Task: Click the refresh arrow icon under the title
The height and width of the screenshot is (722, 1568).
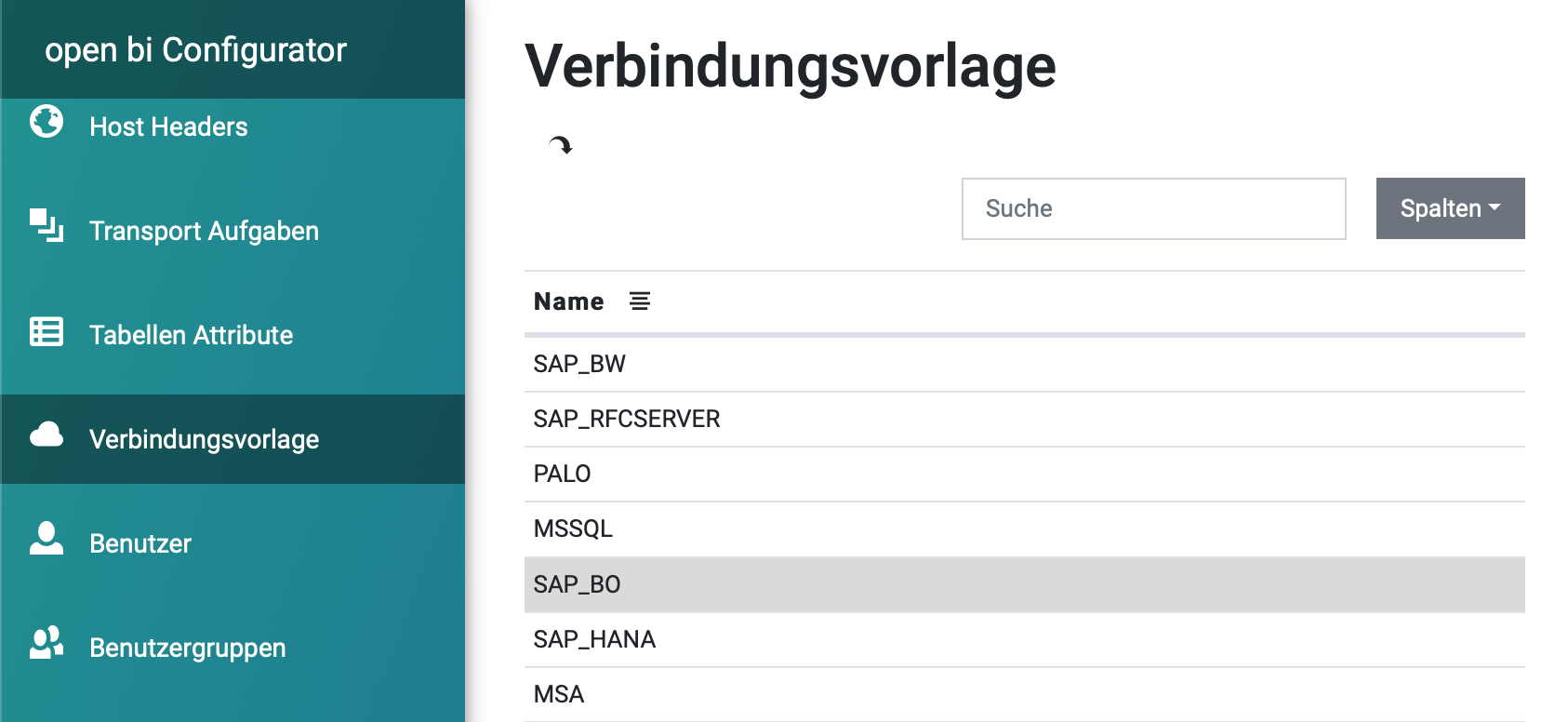Action: click(561, 145)
